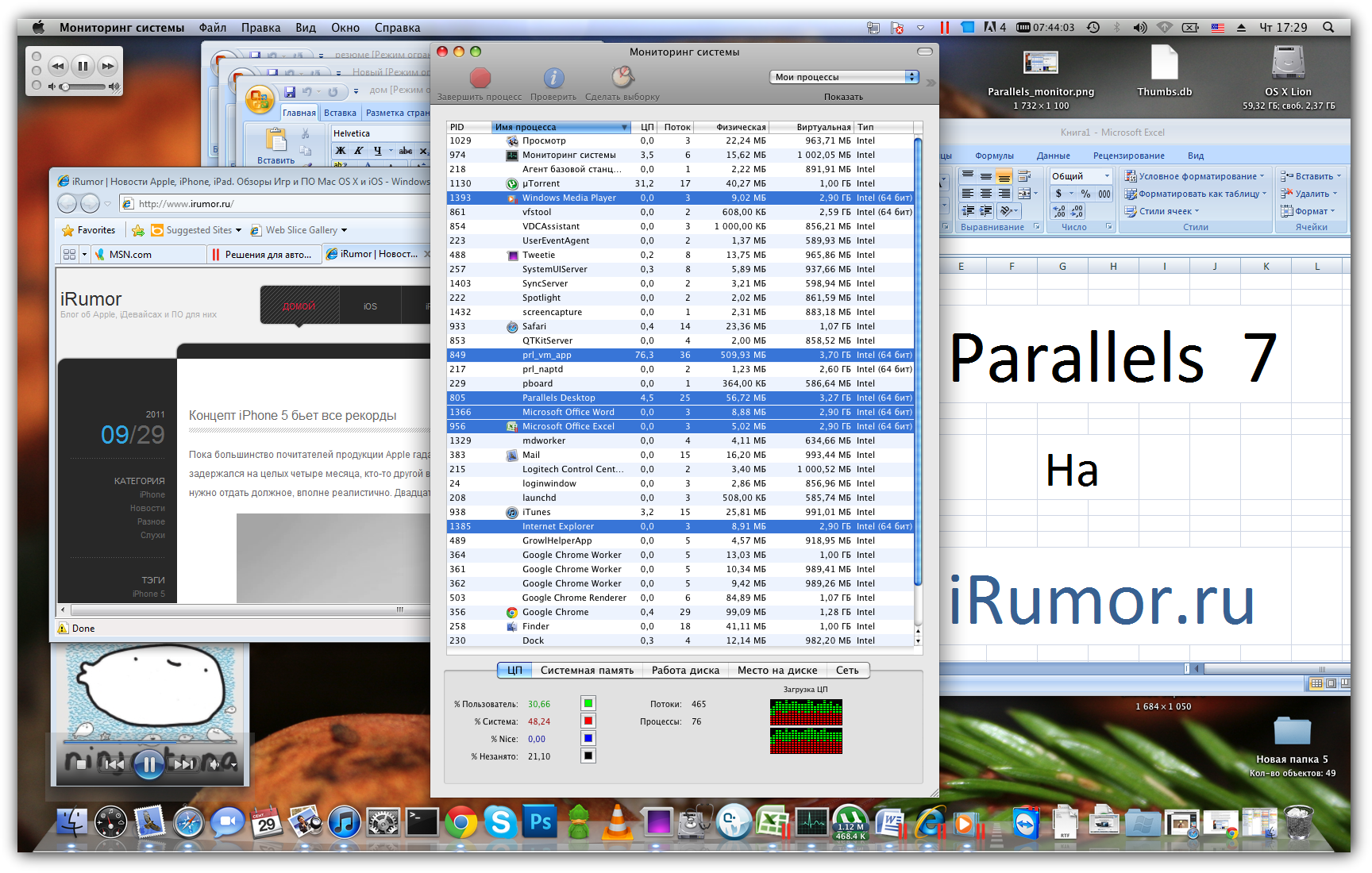The width and height of the screenshot is (1372, 873).
Task: Click the ДОМОЙ link on the iRumor site
Action: 299,306
